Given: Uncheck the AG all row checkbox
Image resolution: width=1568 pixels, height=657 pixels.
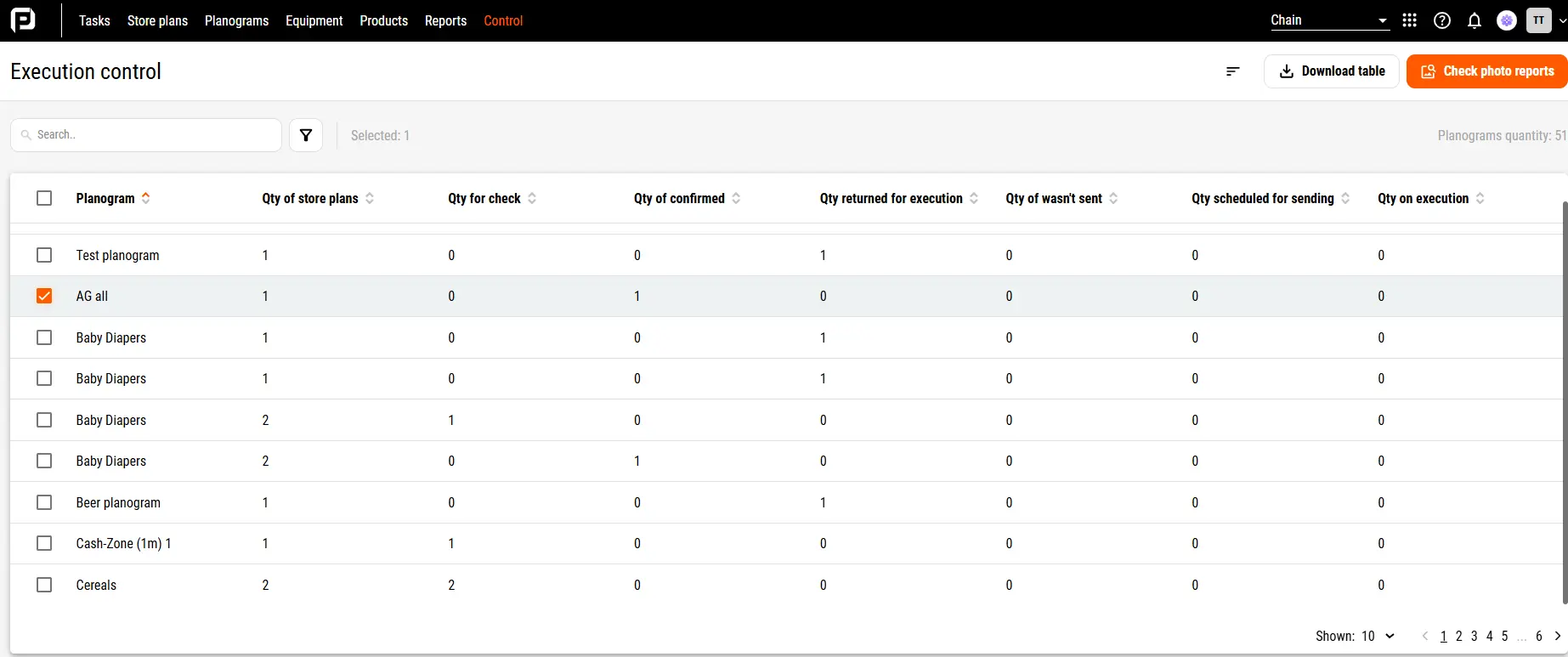Looking at the screenshot, I should [x=44, y=296].
